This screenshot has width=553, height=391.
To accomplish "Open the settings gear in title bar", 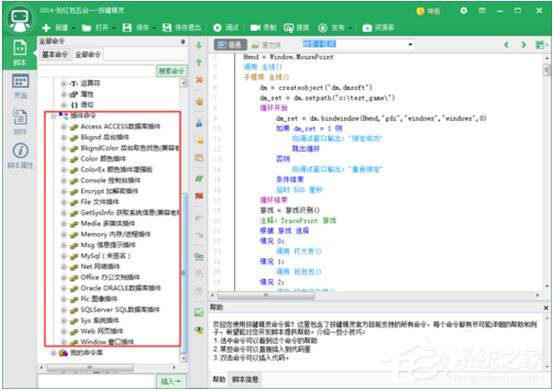I will [x=464, y=11].
